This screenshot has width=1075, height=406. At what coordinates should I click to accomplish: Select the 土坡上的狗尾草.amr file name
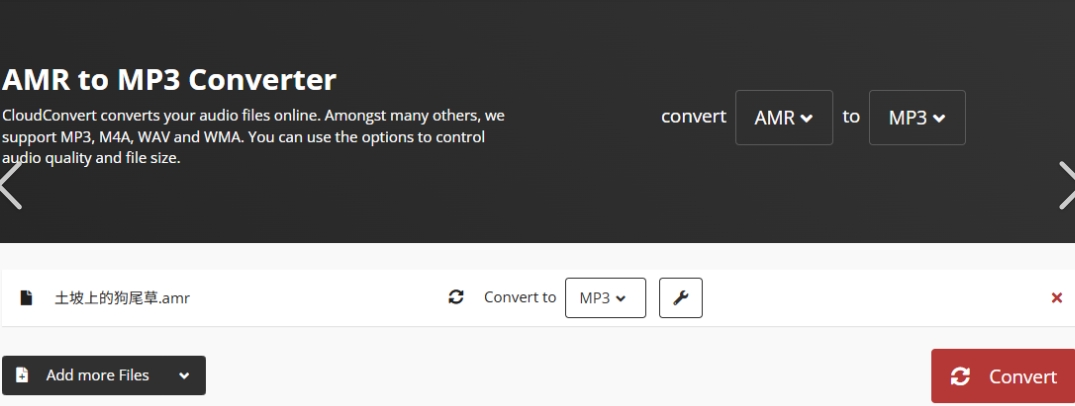point(122,298)
